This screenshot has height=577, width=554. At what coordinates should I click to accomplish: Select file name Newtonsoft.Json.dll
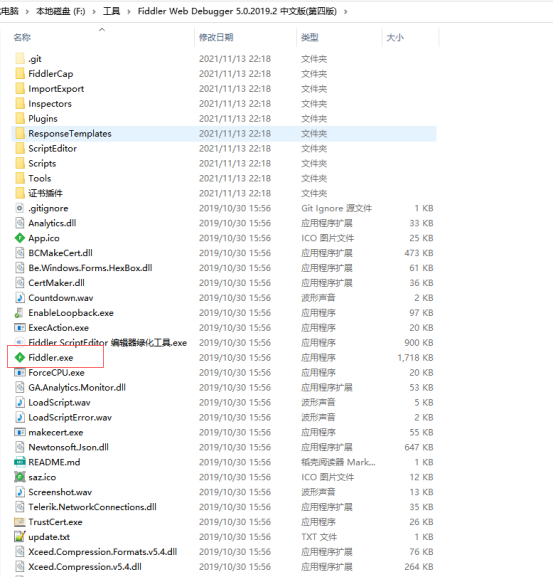coord(68,447)
